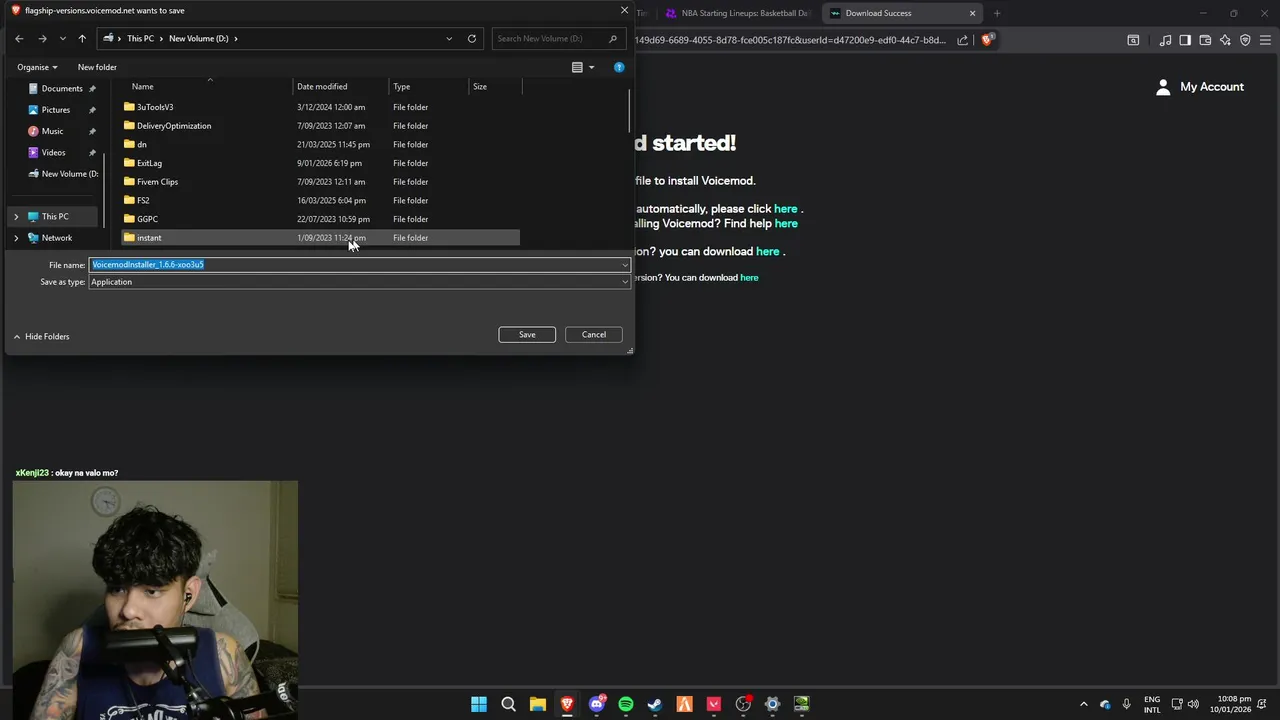Click 'here' link after 'Find help'
Viewport: 1280px width, 720px height.
[x=786, y=224]
